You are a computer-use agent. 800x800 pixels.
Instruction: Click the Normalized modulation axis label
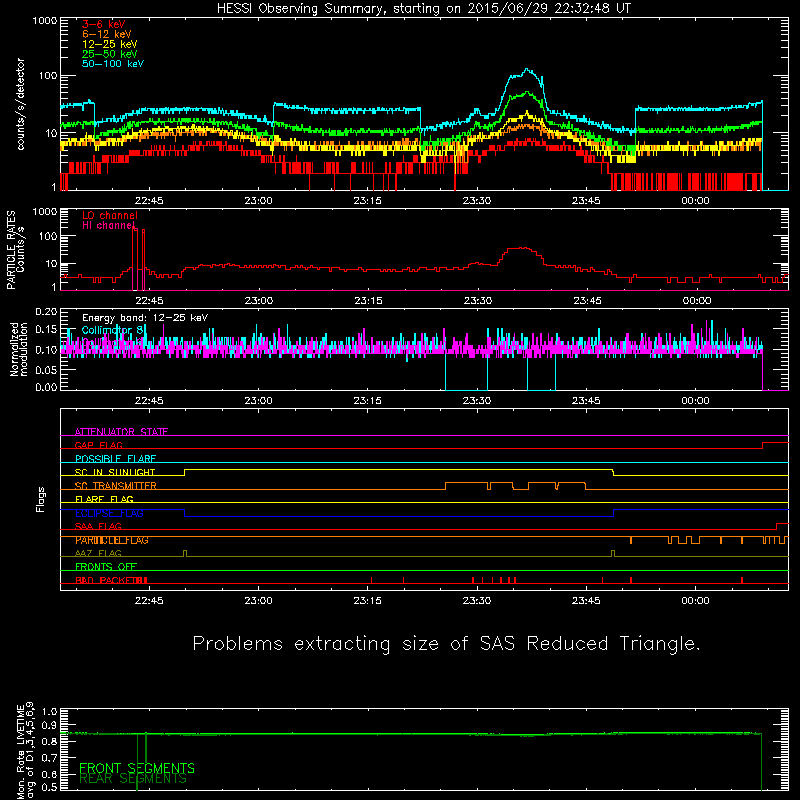coord(18,349)
